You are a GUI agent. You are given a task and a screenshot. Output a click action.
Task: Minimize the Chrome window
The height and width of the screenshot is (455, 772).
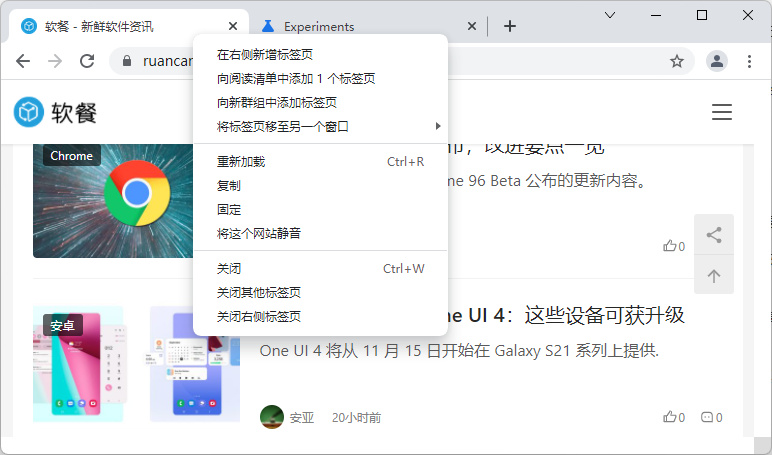pyautogui.click(x=656, y=15)
